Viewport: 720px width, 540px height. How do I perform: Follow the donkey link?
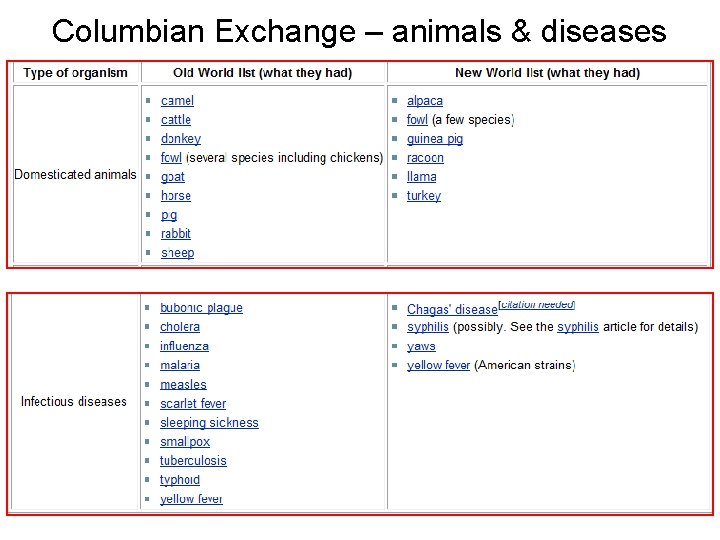tap(181, 139)
